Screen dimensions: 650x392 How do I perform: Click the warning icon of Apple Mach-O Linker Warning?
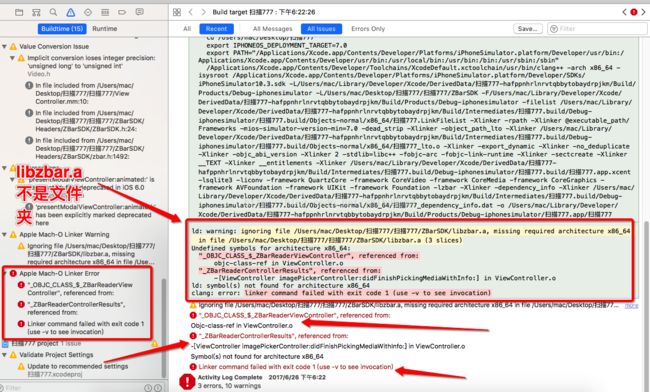click(13, 235)
